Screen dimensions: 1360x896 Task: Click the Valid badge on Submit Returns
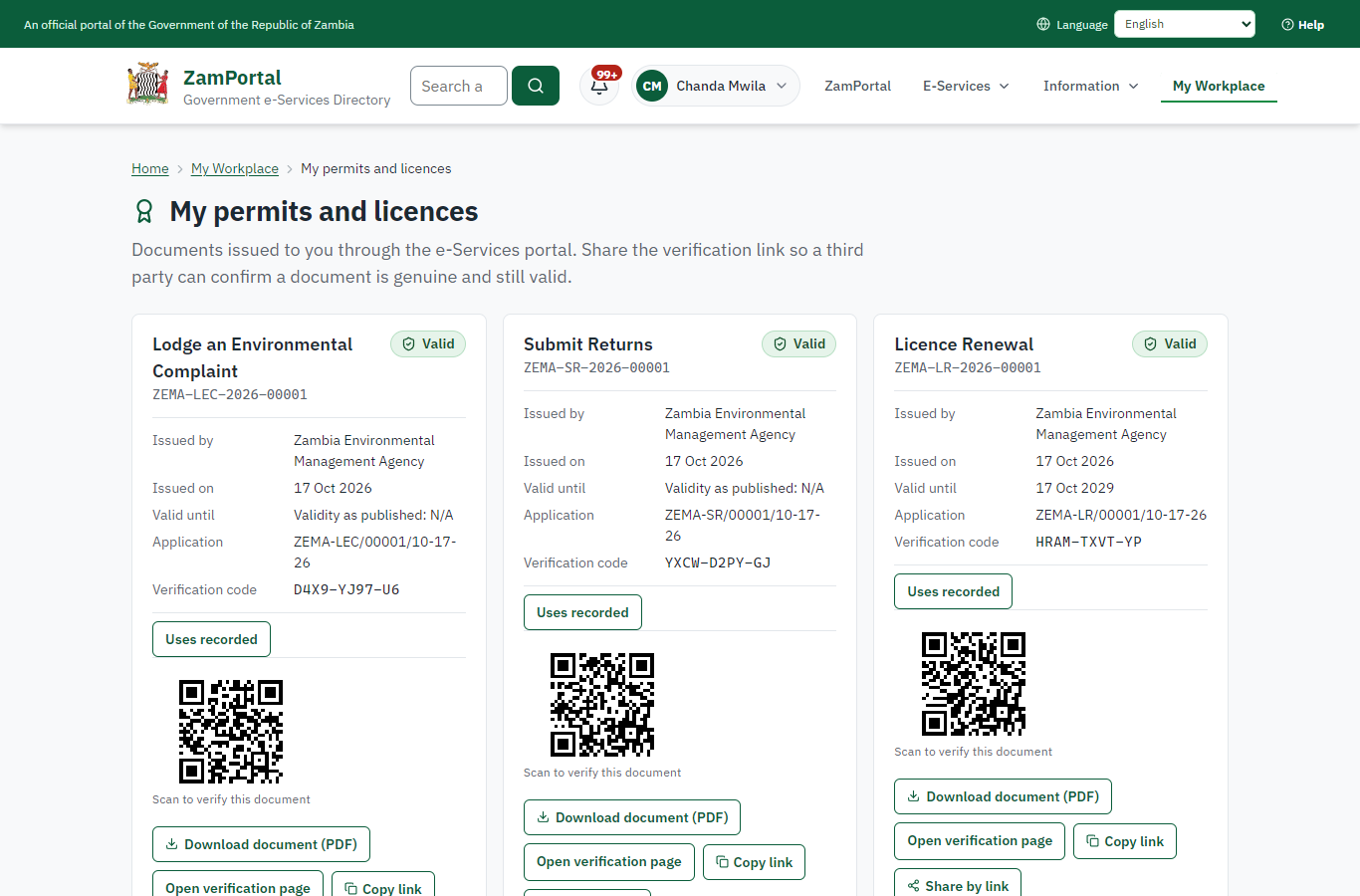799,344
